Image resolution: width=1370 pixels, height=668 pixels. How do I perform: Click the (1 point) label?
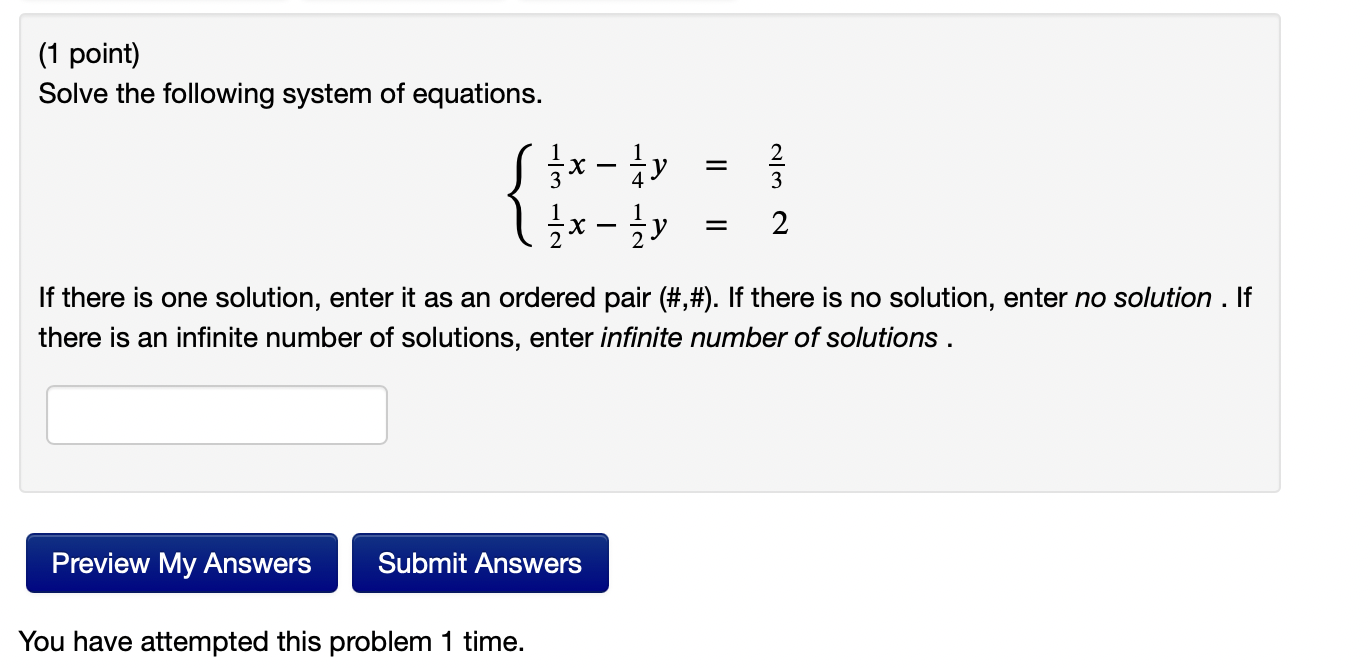[x=88, y=53]
